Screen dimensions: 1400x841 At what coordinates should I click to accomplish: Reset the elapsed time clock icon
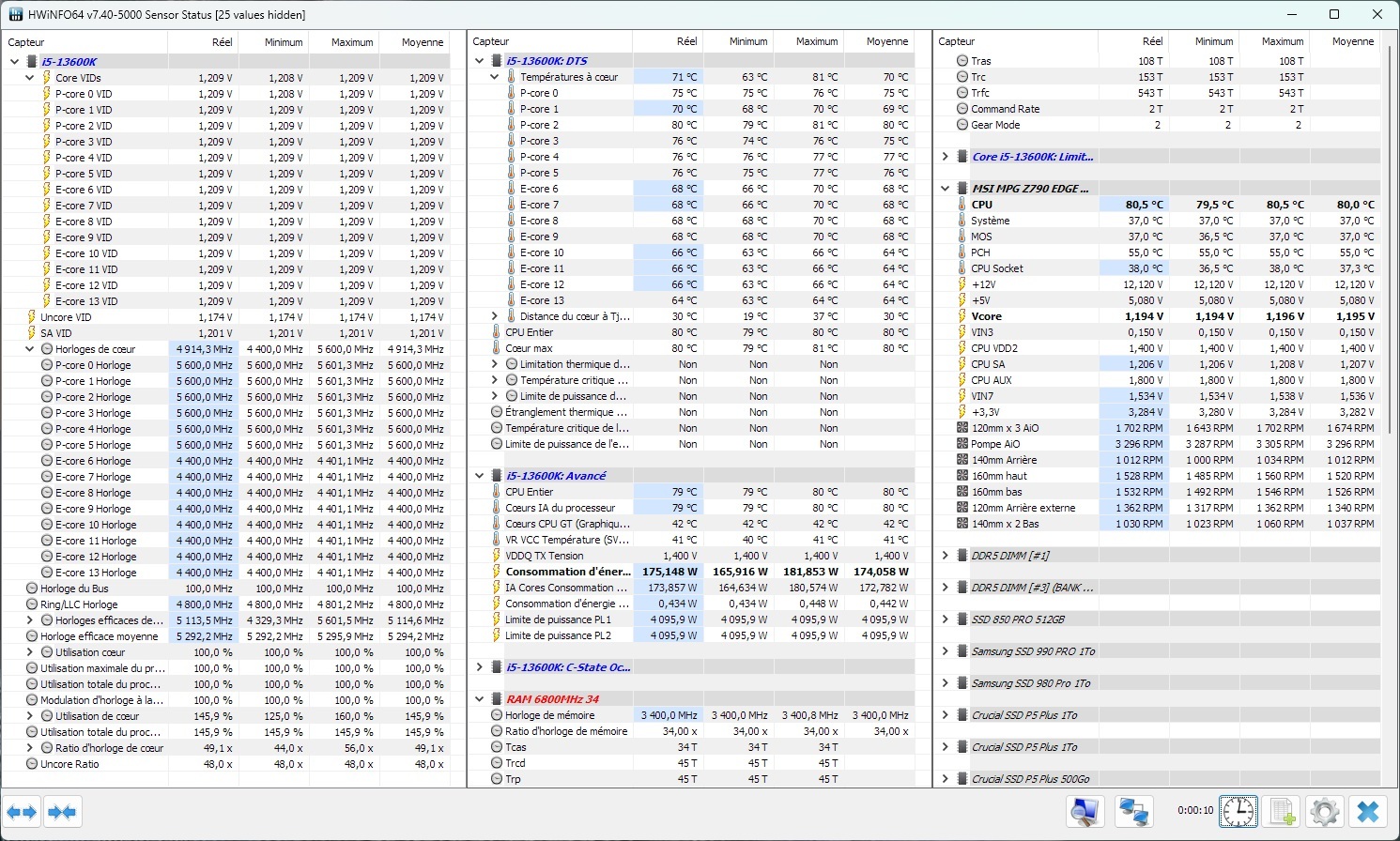point(1238,812)
